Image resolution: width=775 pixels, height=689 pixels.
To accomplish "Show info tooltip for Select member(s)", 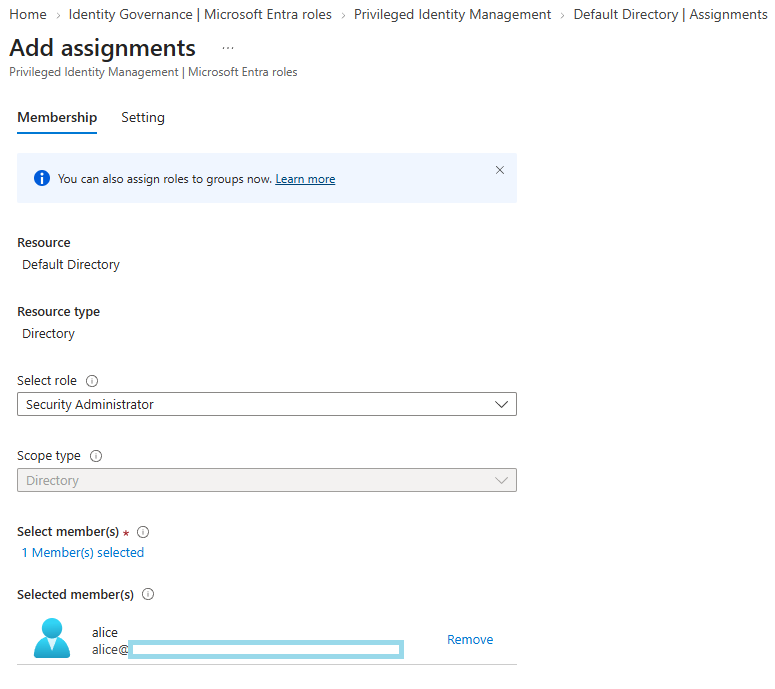I will tap(143, 532).
